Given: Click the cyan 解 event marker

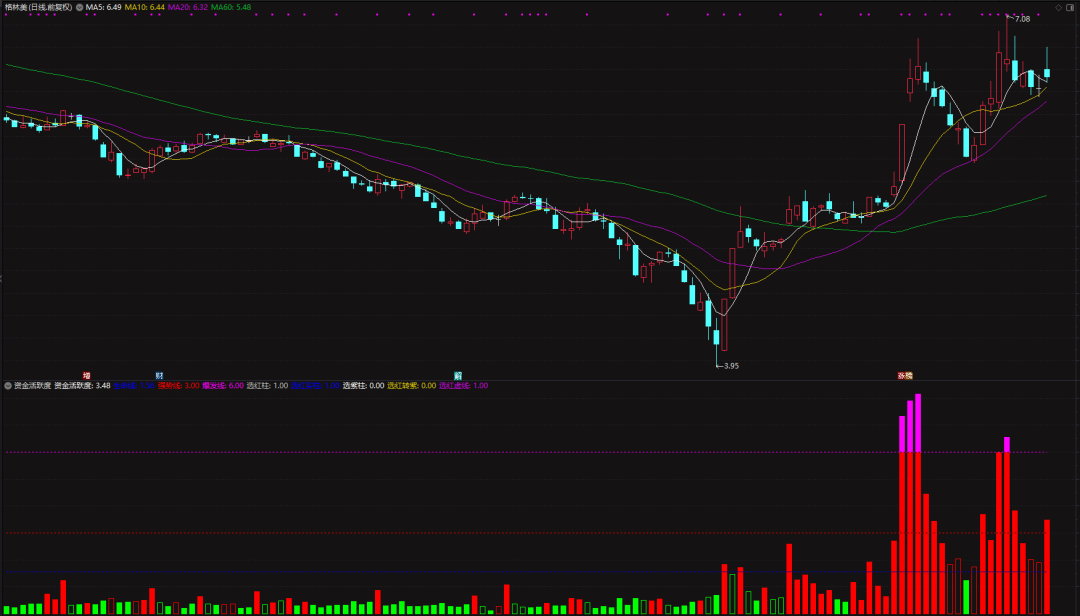Looking at the screenshot, I should pos(457,375).
